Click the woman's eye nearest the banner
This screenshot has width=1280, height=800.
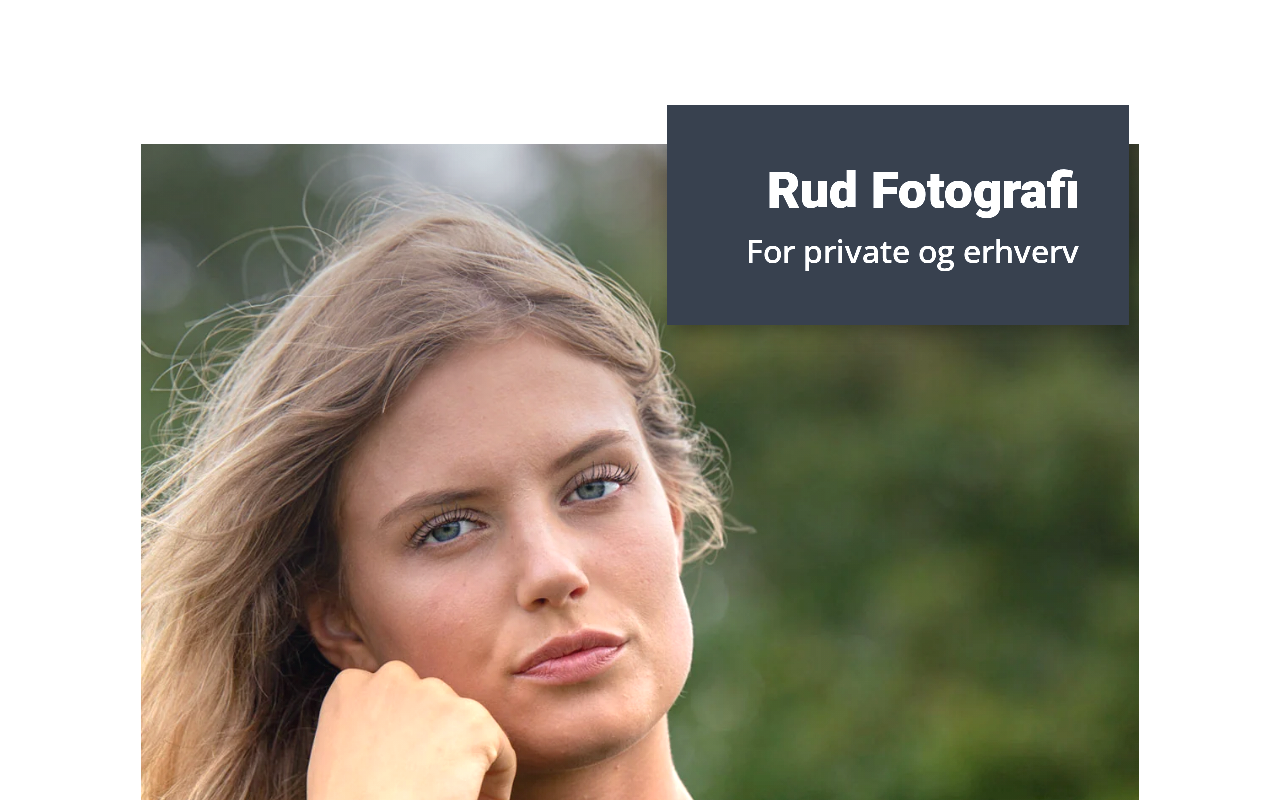pos(597,487)
